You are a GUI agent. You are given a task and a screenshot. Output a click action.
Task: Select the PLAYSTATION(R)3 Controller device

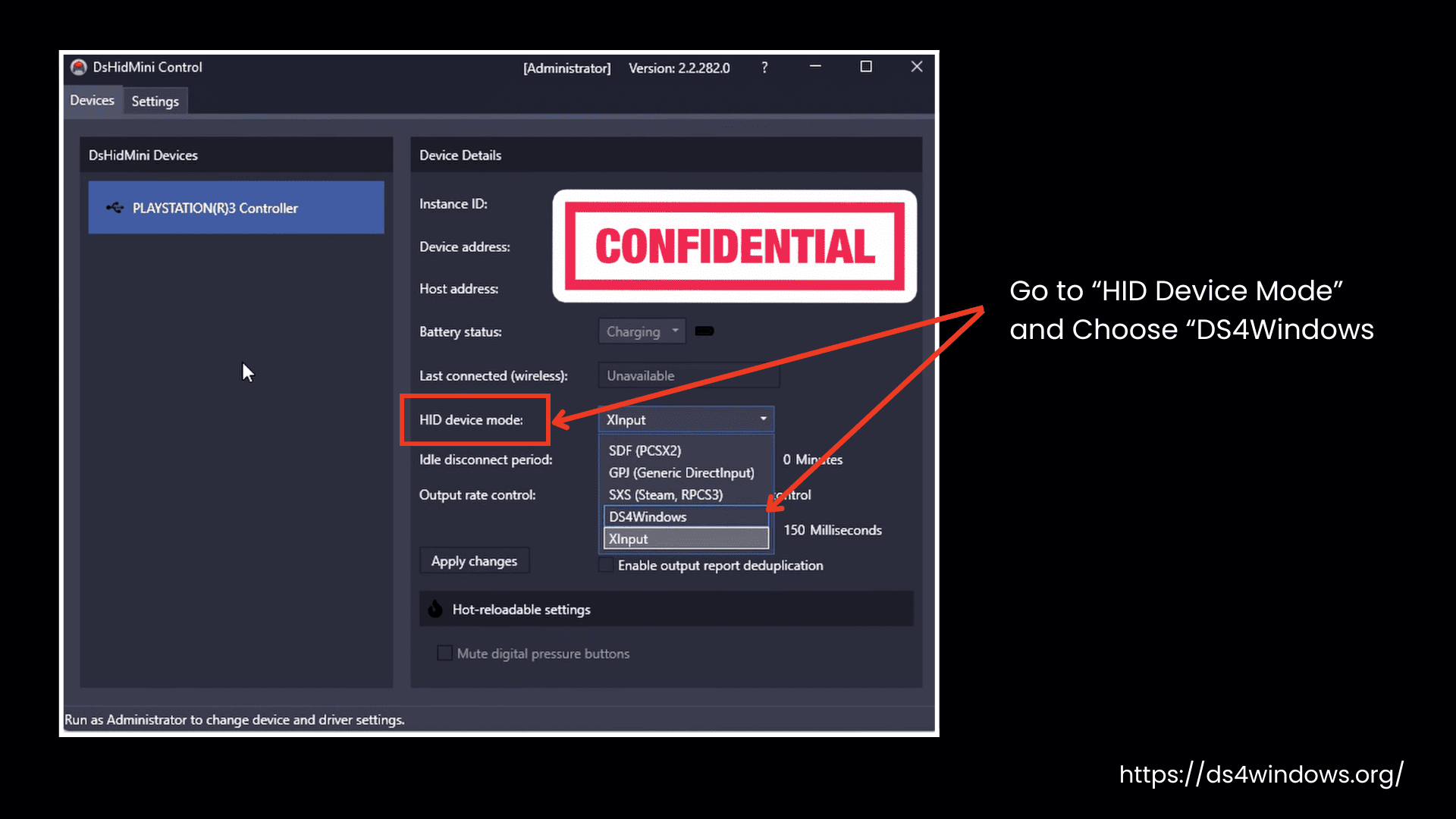pos(236,207)
